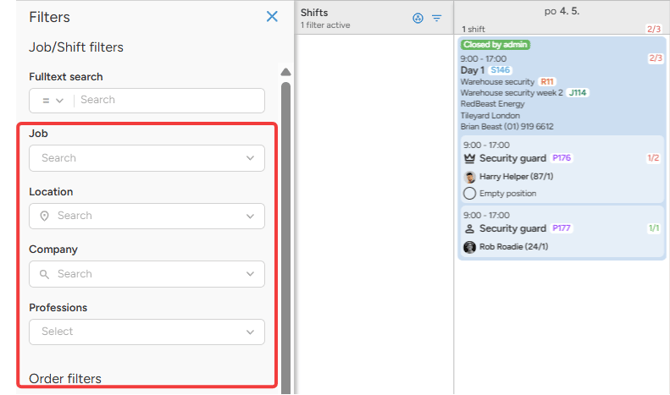Open the Day 1 shift title
This screenshot has width=670, height=395.
pos(472,70)
